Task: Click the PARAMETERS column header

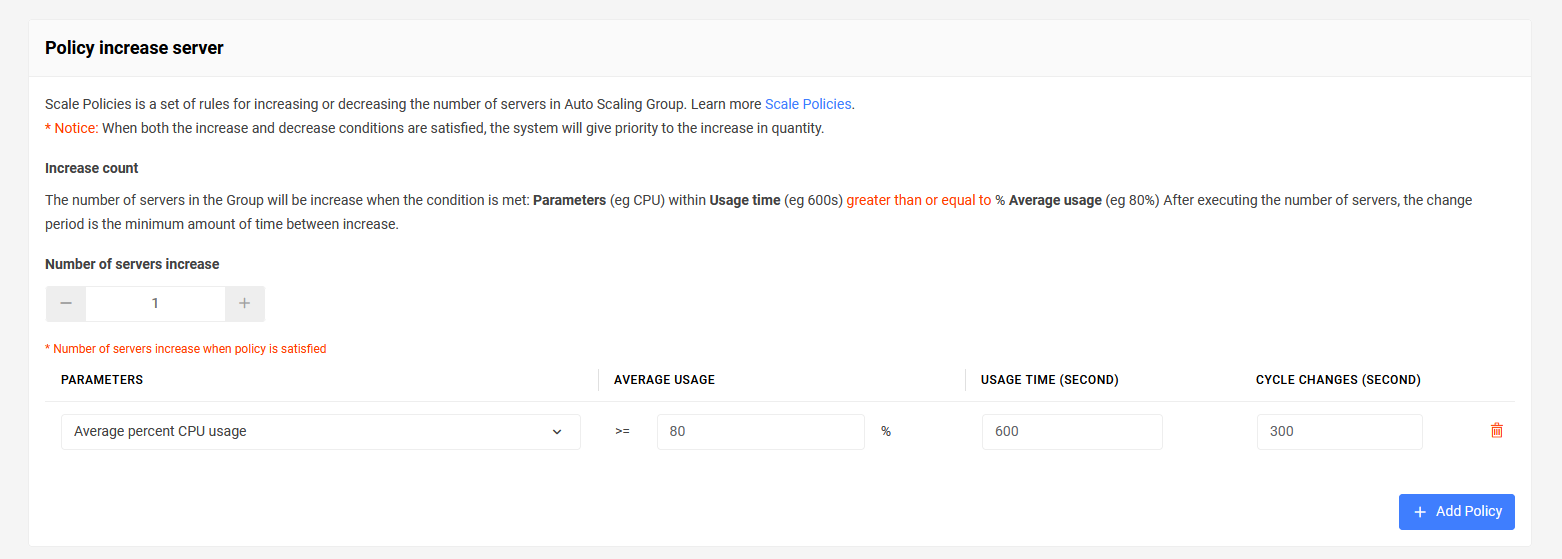Action: click(x=102, y=380)
